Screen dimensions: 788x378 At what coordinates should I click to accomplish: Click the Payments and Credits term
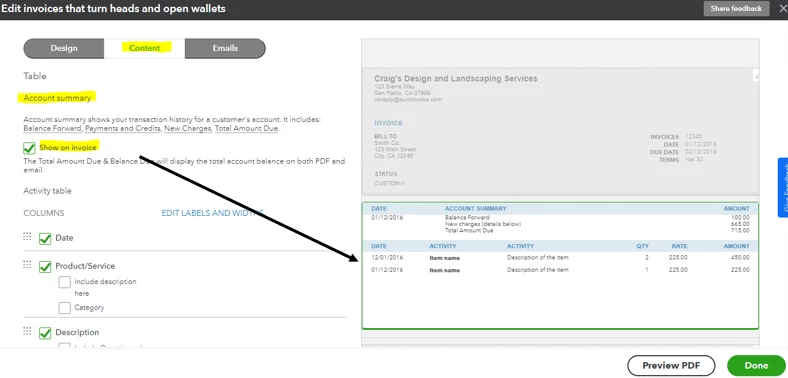(123, 129)
